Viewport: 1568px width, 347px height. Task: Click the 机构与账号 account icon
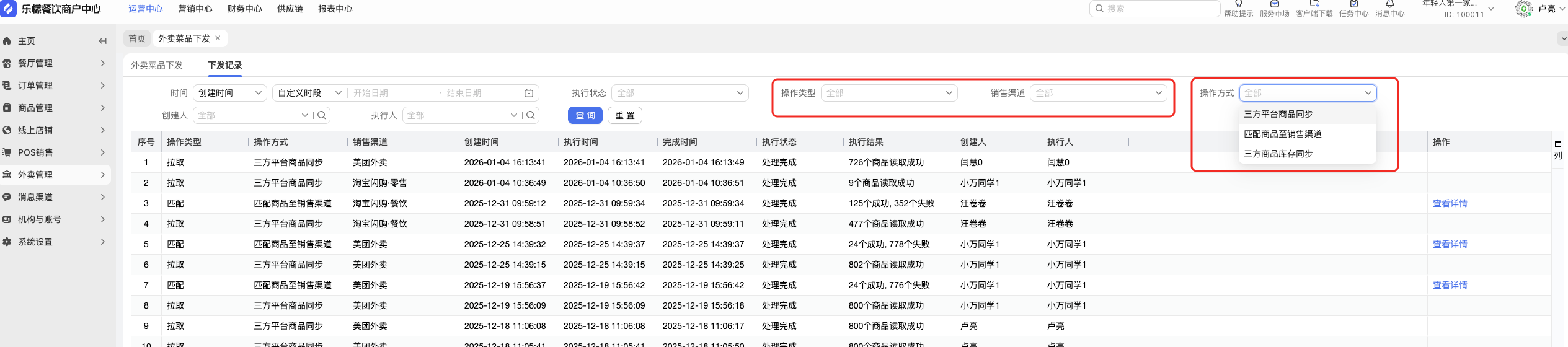[x=7, y=219]
